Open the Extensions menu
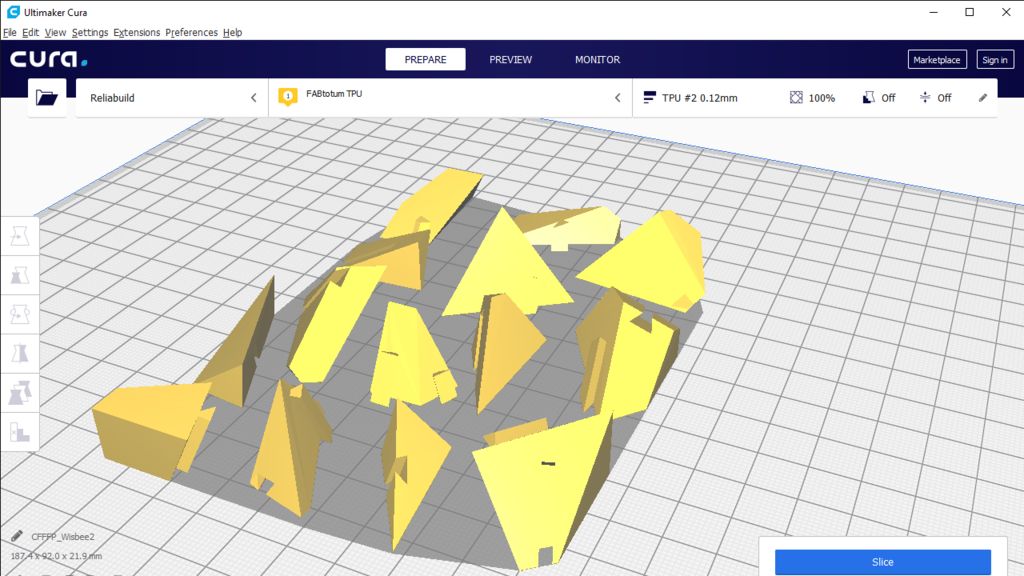 pos(136,32)
